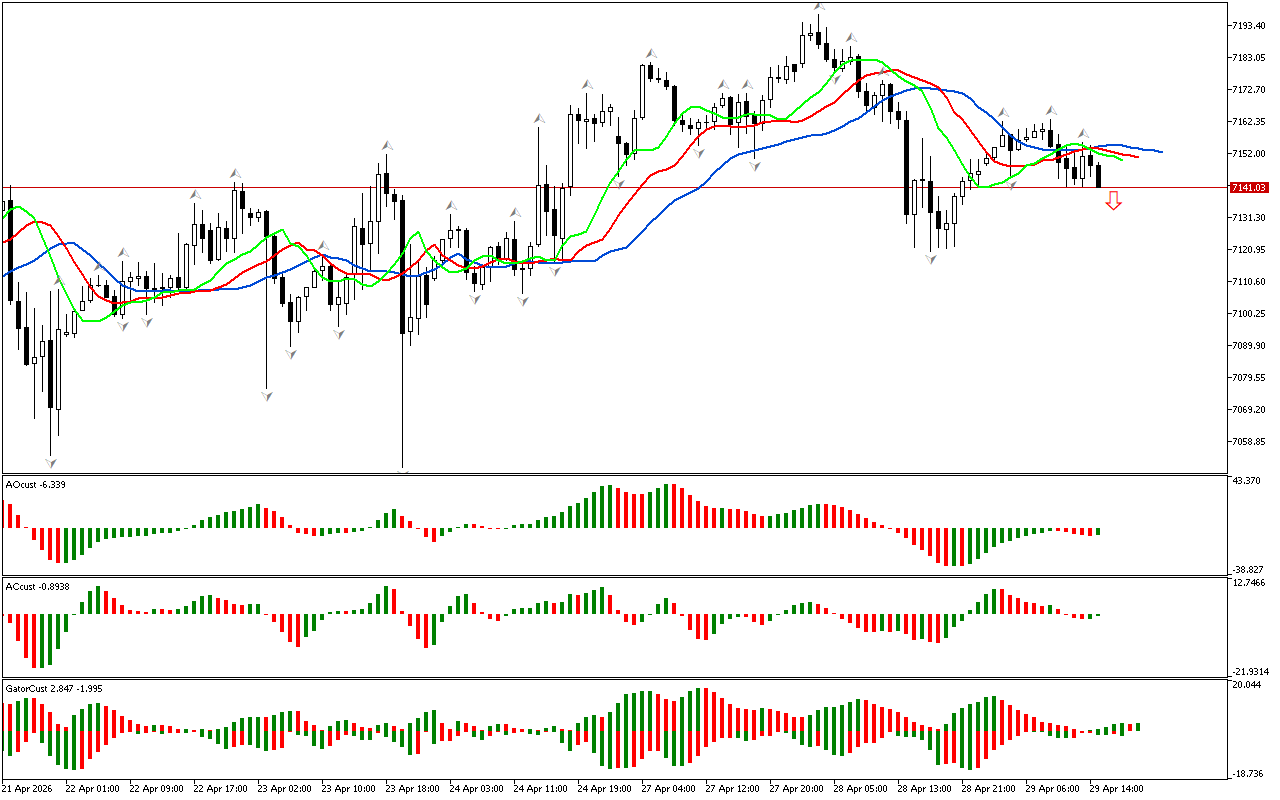1280x800 pixels.
Task: Click the fractal arrow below 28 Apr 13:00 low
Action: click(x=931, y=259)
